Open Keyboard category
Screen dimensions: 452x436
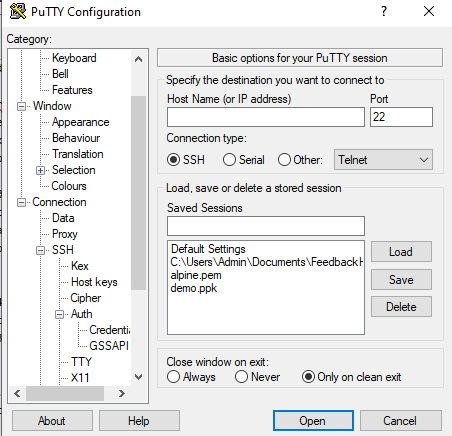pos(74,58)
